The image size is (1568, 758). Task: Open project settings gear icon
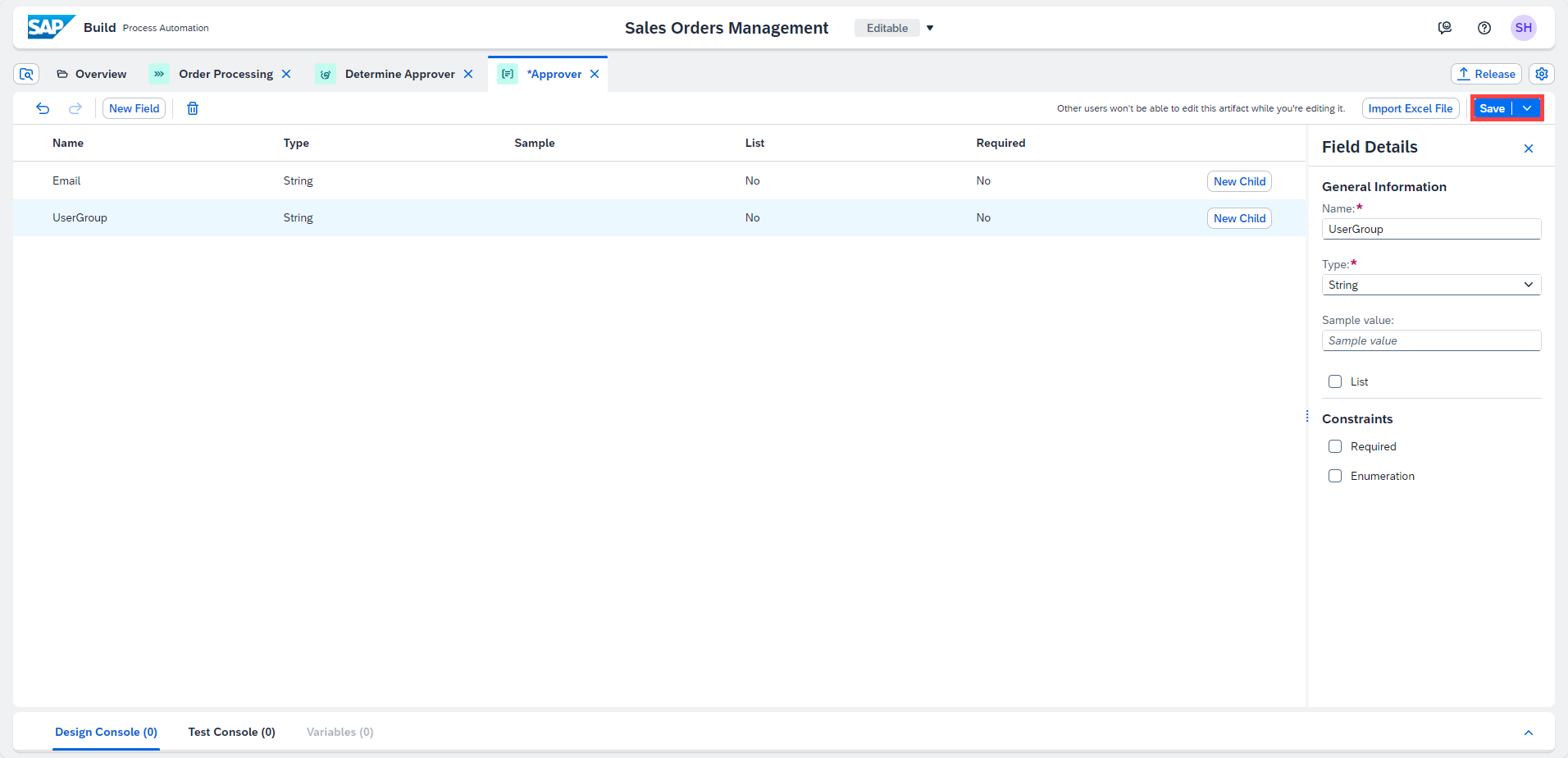click(x=1542, y=74)
